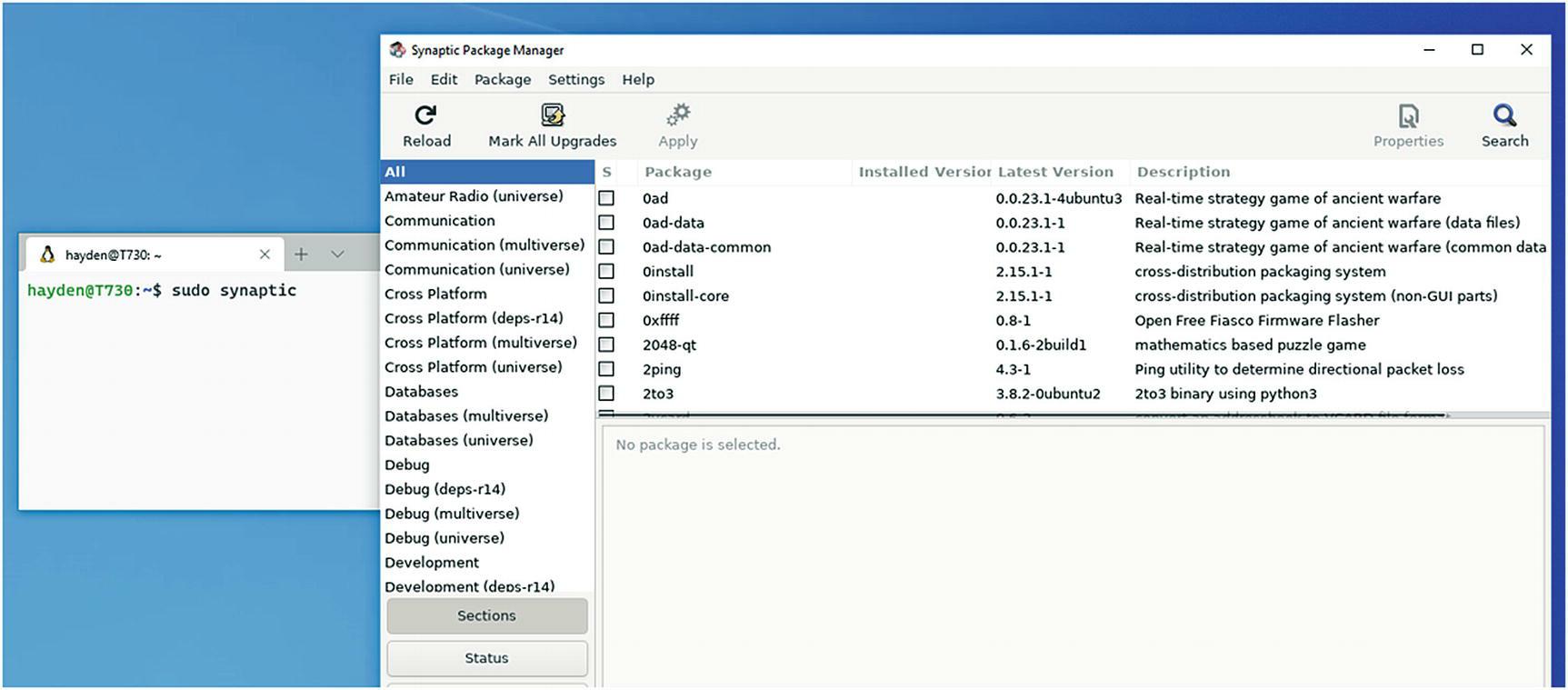1568x690 pixels.
Task: Mark the 2048-qt package checkbox
Action: (x=606, y=345)
